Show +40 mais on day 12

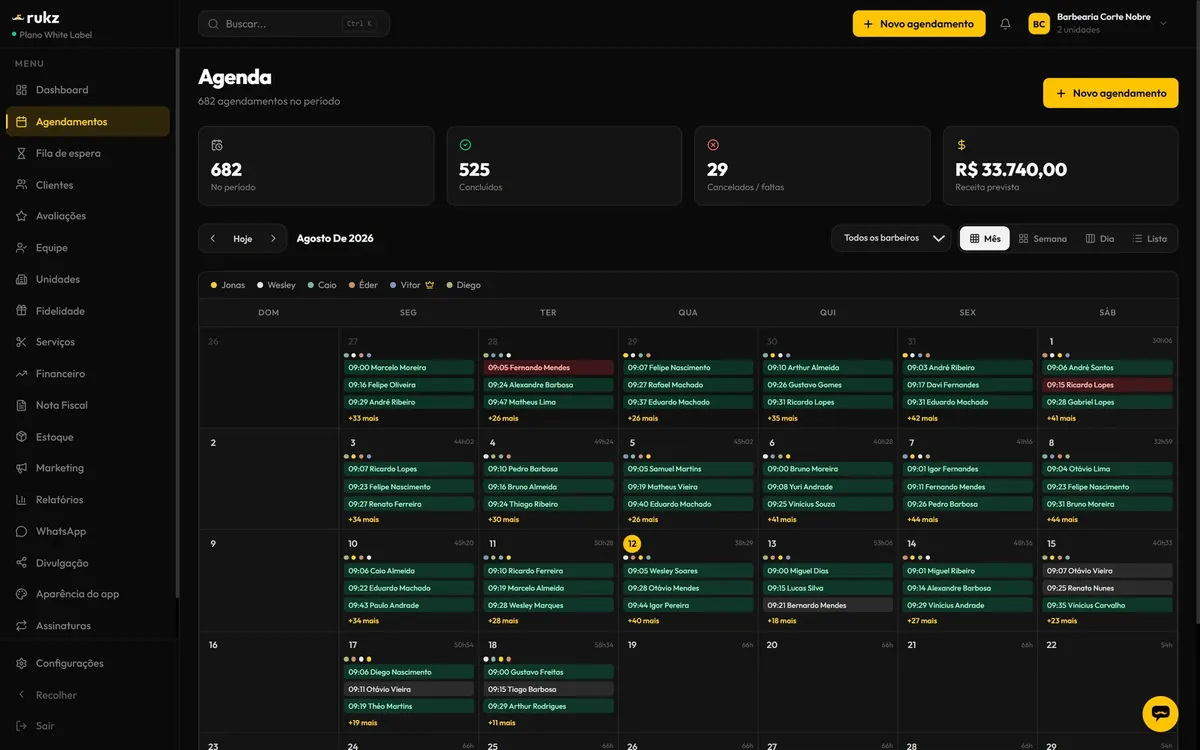tap(643, 621)
